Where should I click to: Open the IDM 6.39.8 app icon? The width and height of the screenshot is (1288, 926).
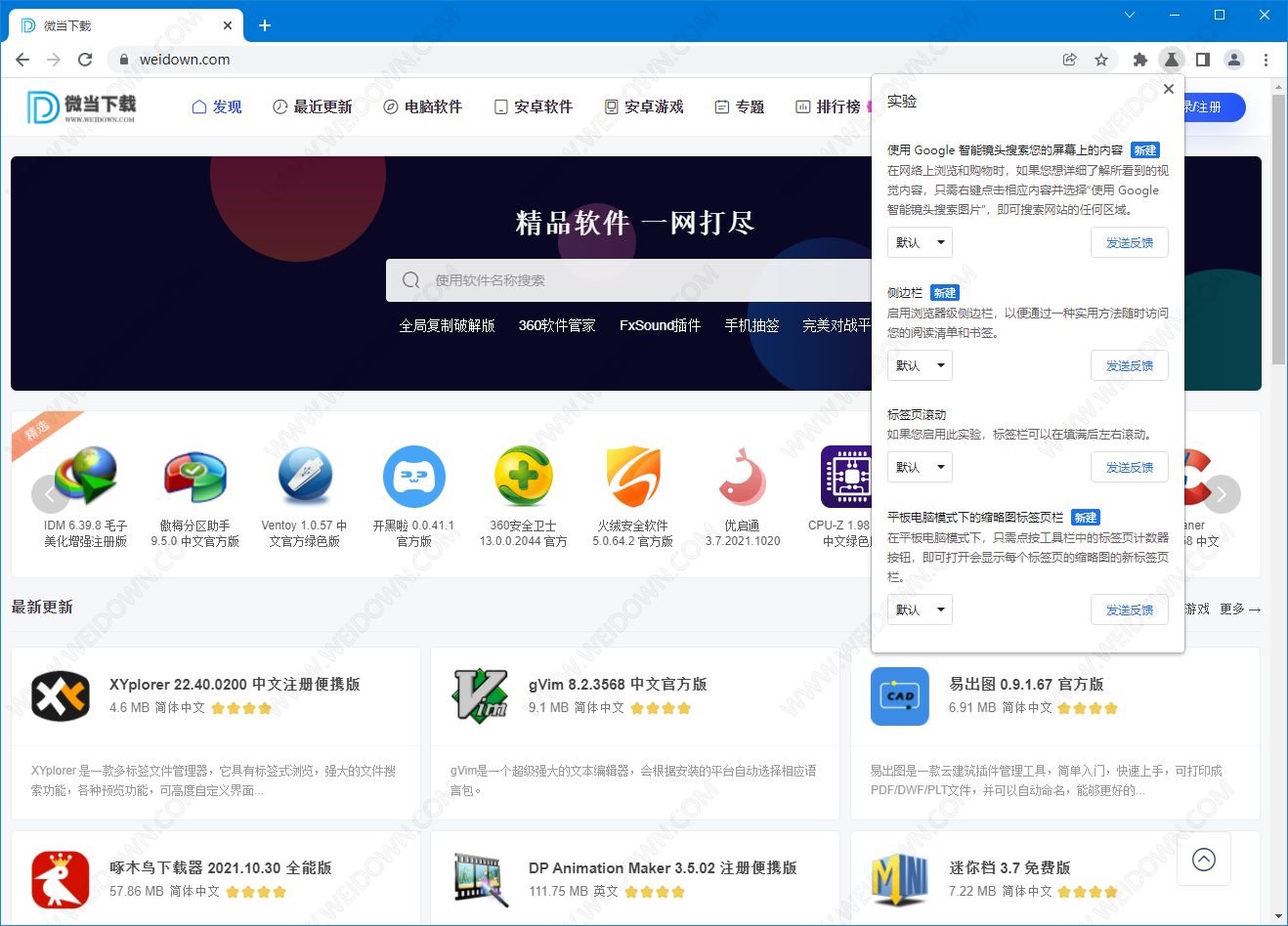[x=86, y=477]
